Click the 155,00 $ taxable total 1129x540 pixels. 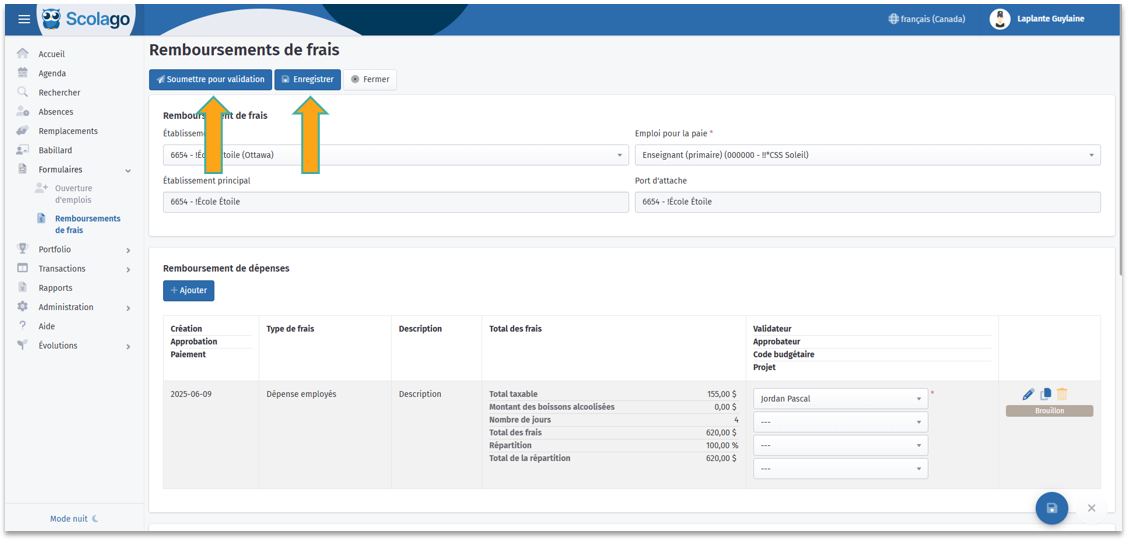pos(722,395)
